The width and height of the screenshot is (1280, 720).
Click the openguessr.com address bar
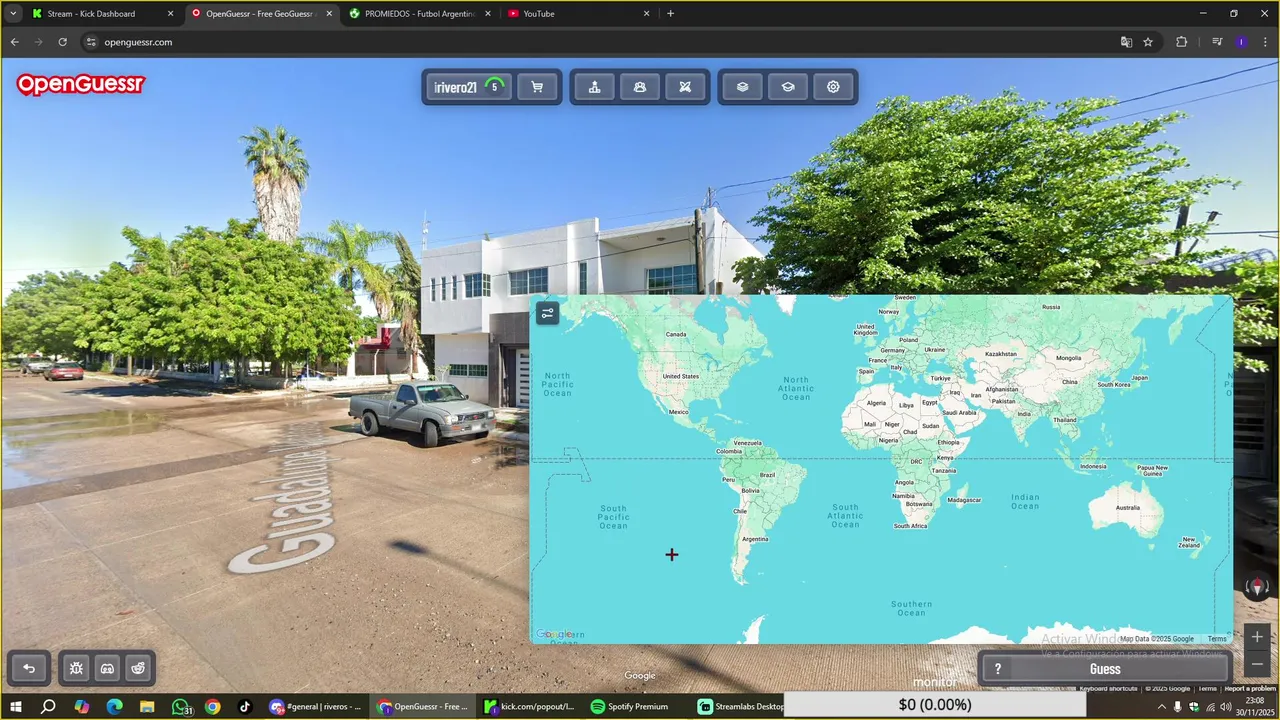(600, 42)
